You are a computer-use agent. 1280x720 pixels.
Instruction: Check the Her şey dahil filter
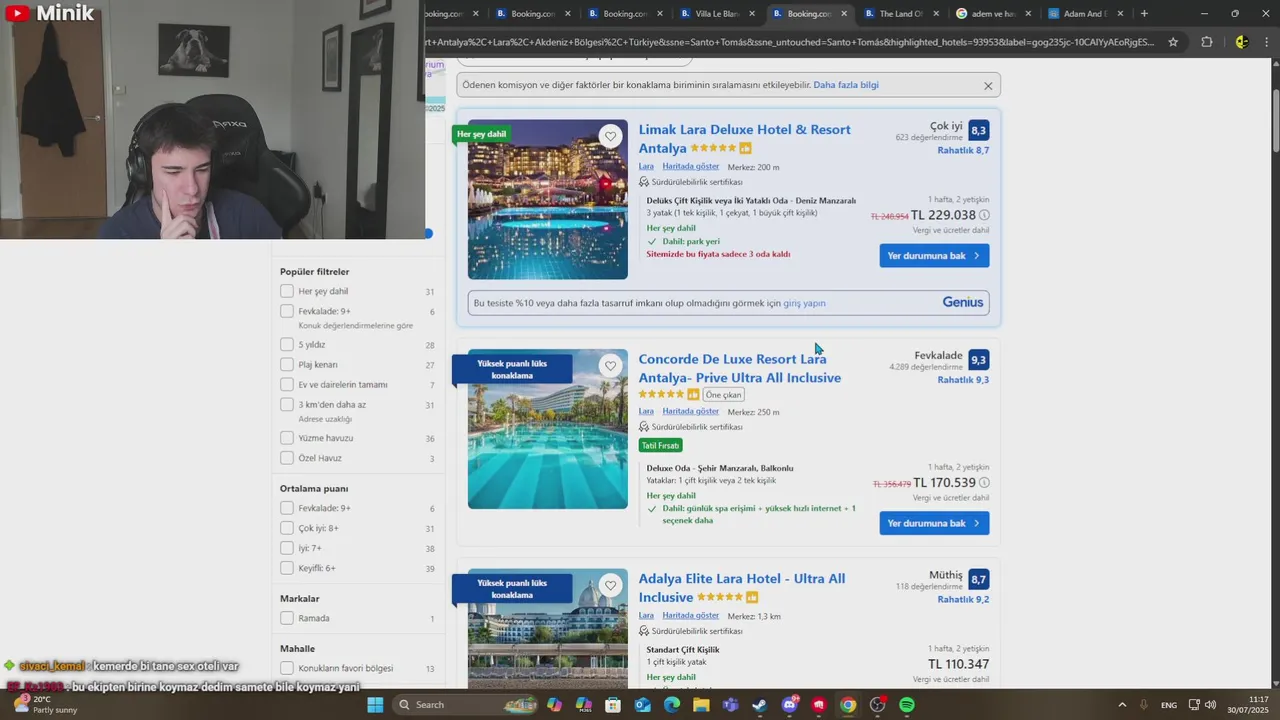[287, 291]
